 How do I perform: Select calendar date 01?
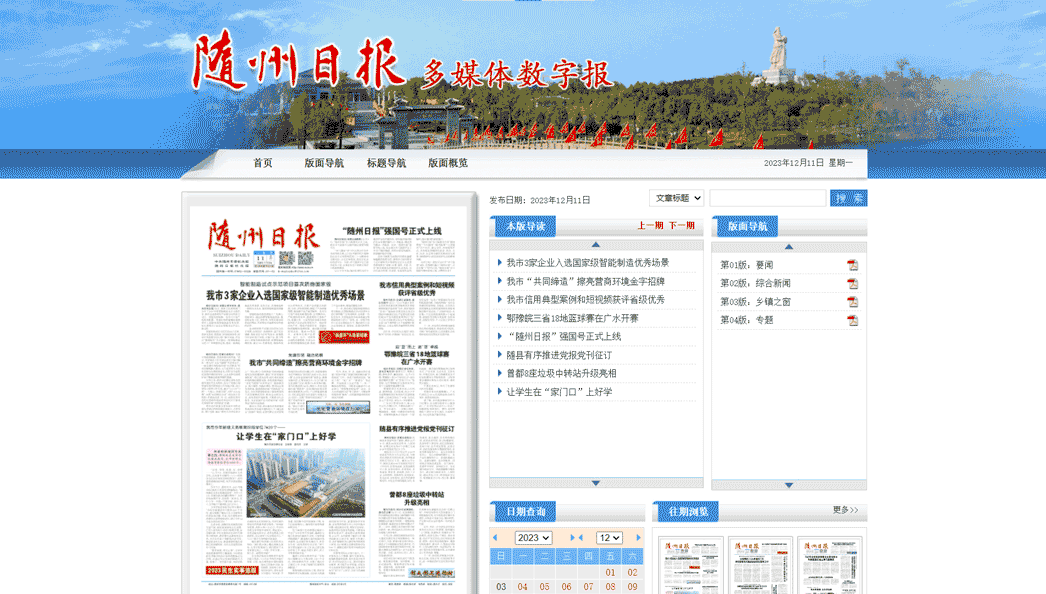pyautogui.click(x=610, y=572)
